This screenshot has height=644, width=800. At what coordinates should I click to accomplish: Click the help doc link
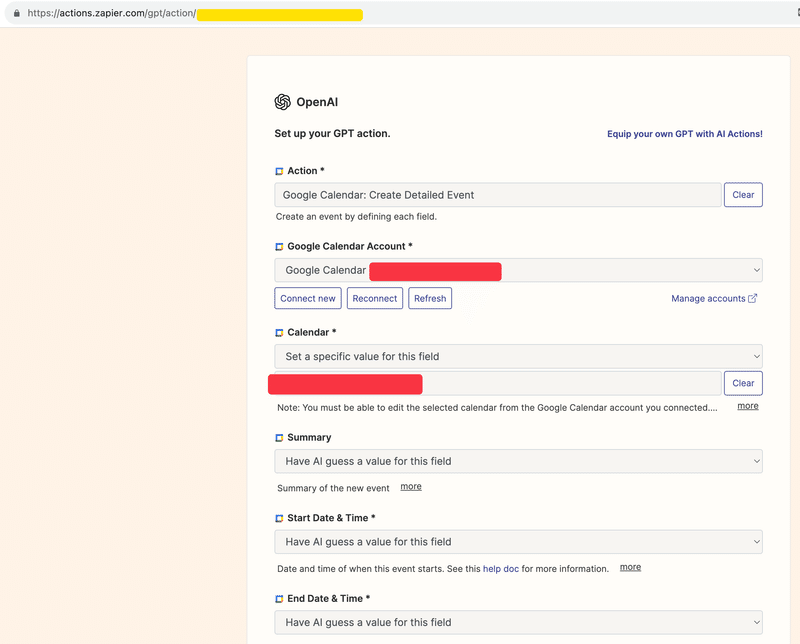tap(501, 569)
